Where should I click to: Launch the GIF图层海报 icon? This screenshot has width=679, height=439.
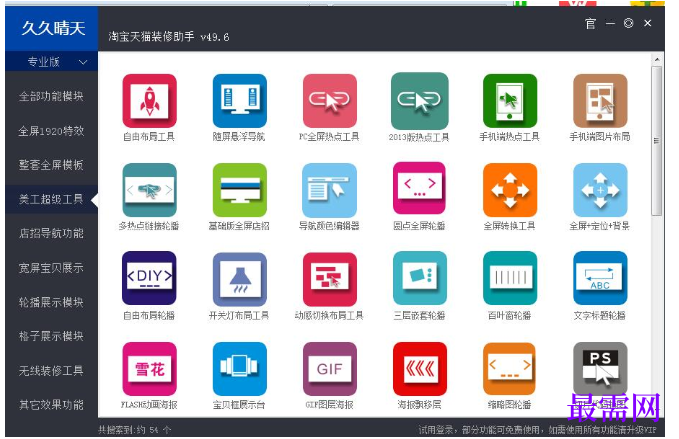[x=330, y=368]
